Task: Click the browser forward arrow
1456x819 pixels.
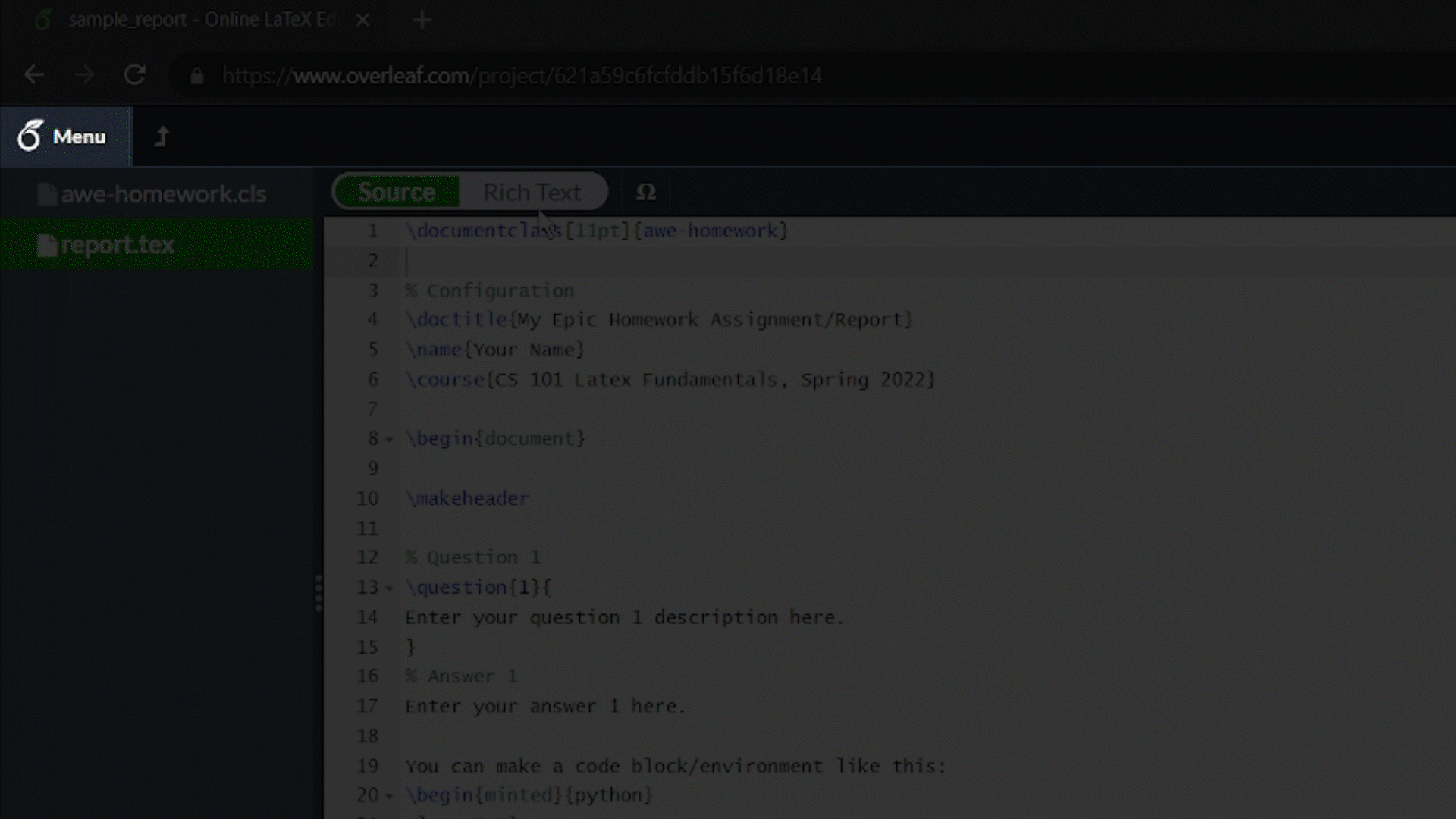Action: coord(84,74)
